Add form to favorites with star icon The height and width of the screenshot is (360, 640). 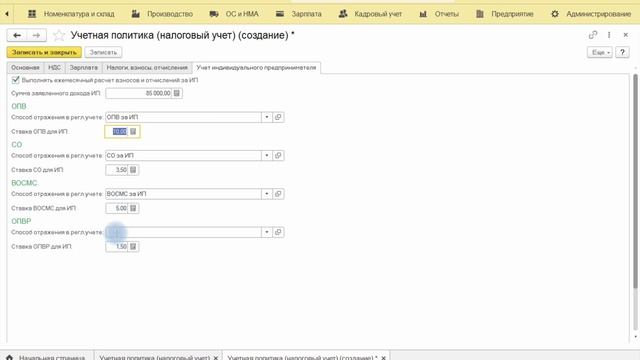(59, 36)
